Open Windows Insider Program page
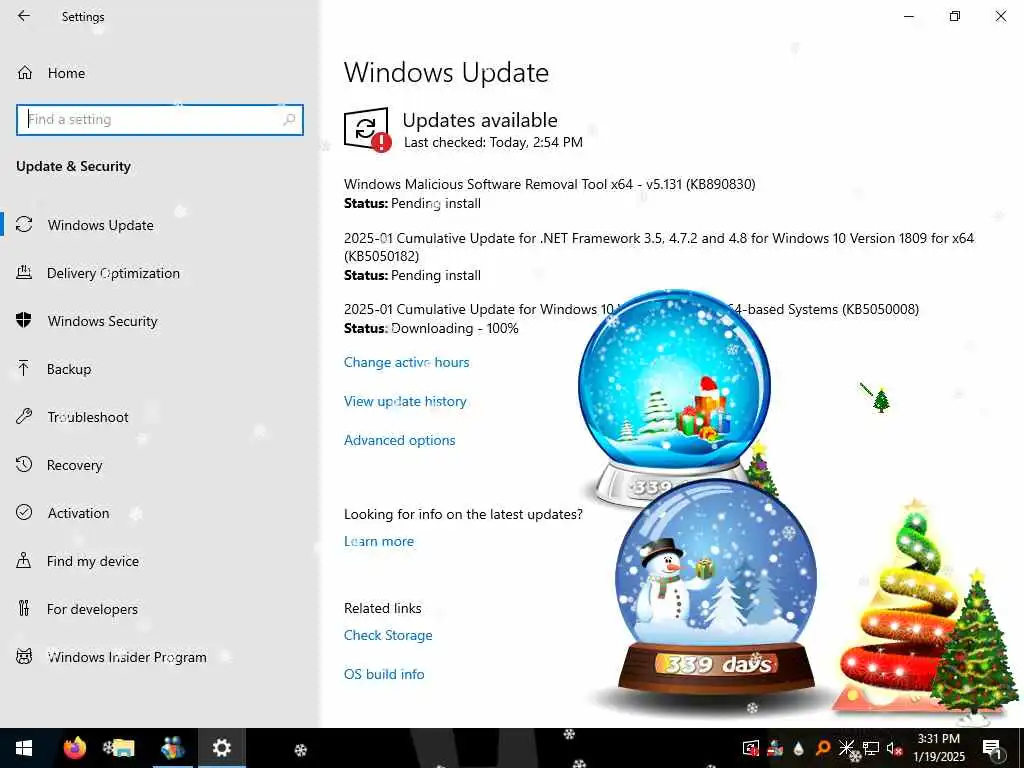This screenshot has width=1024, height=768. 127,657
